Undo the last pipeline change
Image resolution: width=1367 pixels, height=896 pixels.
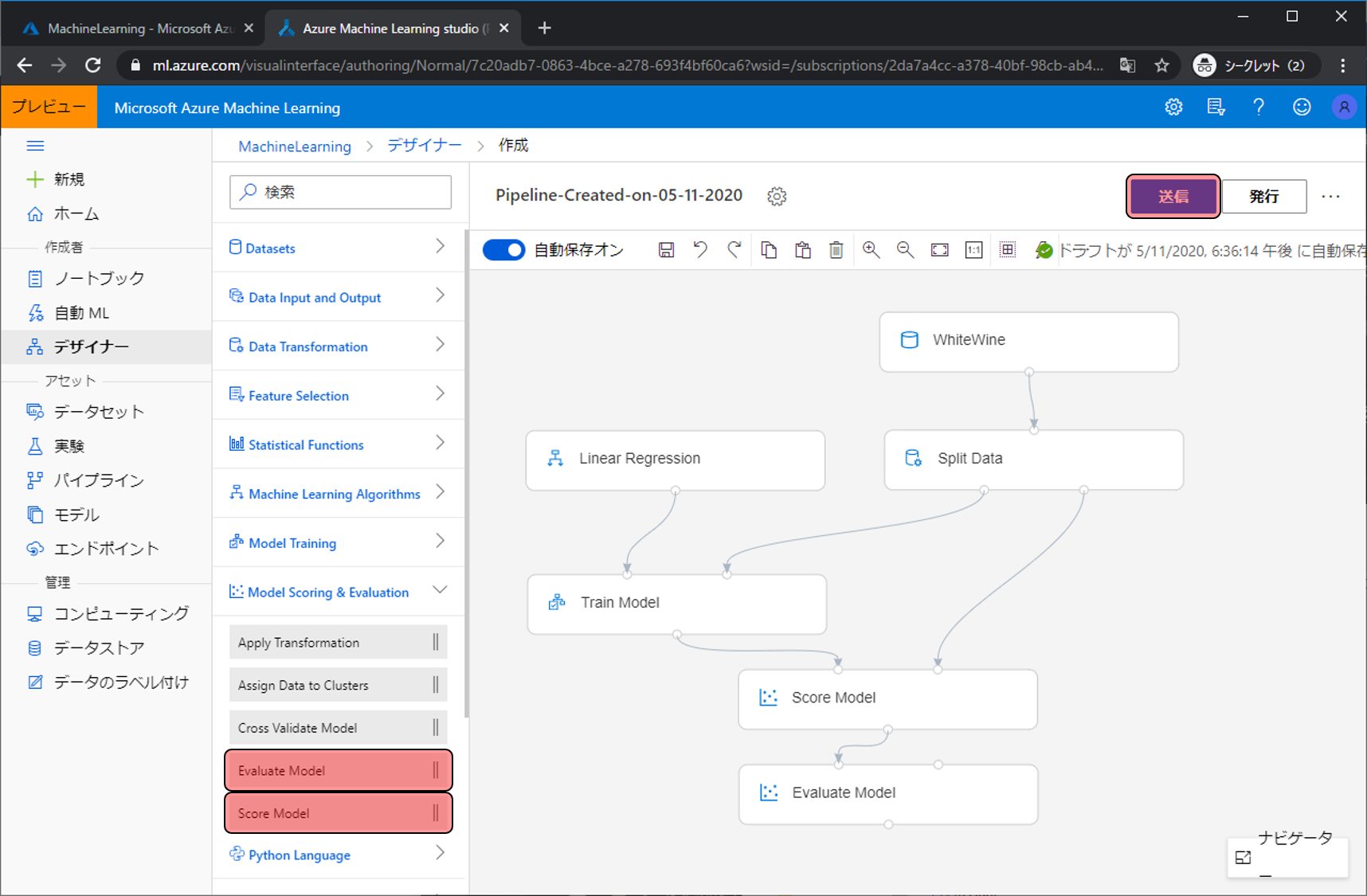[700, 250]
